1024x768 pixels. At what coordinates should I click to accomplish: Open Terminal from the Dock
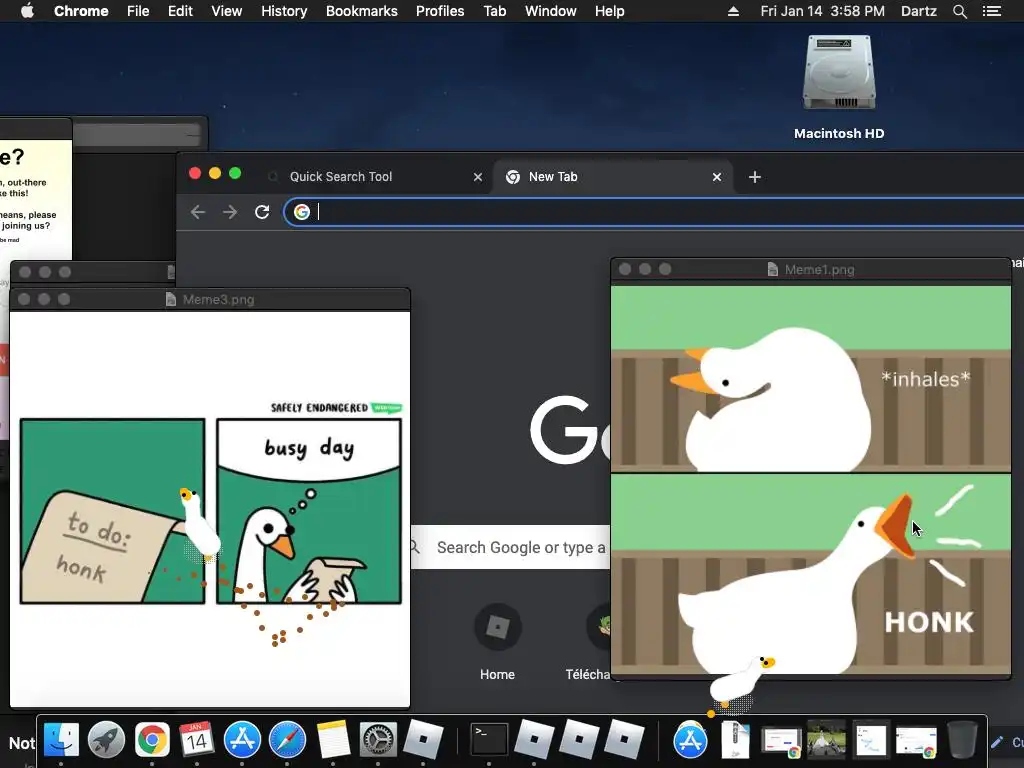coord(489,740)
